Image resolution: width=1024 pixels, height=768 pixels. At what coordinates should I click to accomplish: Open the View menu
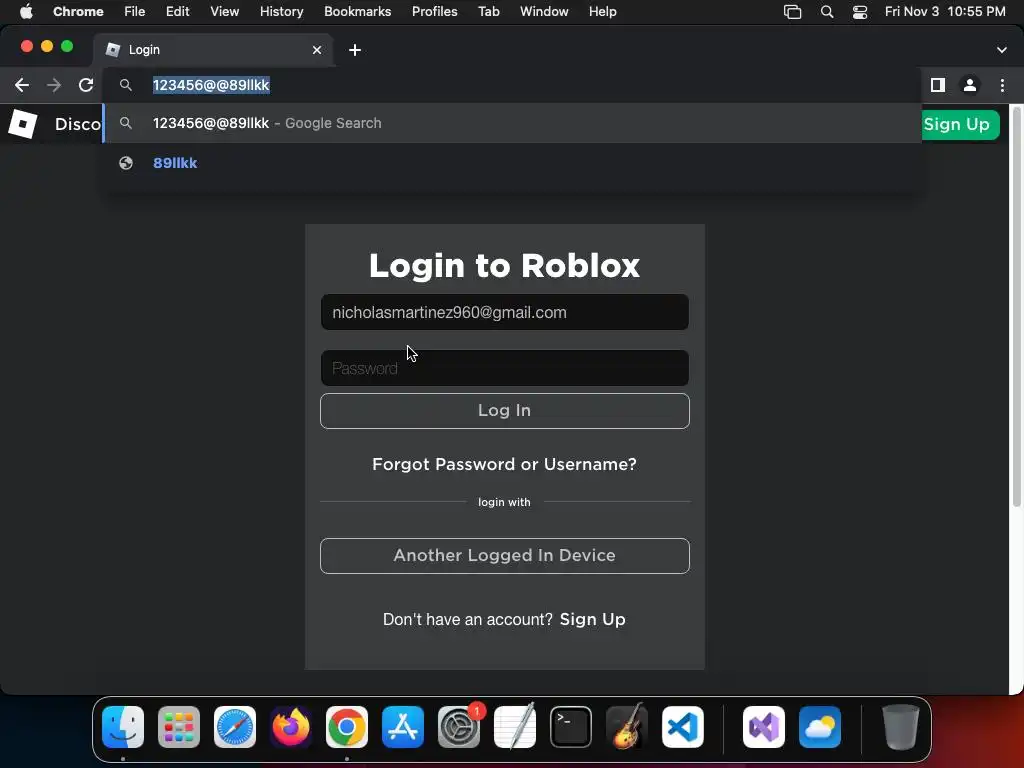click(x=225, y=11)
